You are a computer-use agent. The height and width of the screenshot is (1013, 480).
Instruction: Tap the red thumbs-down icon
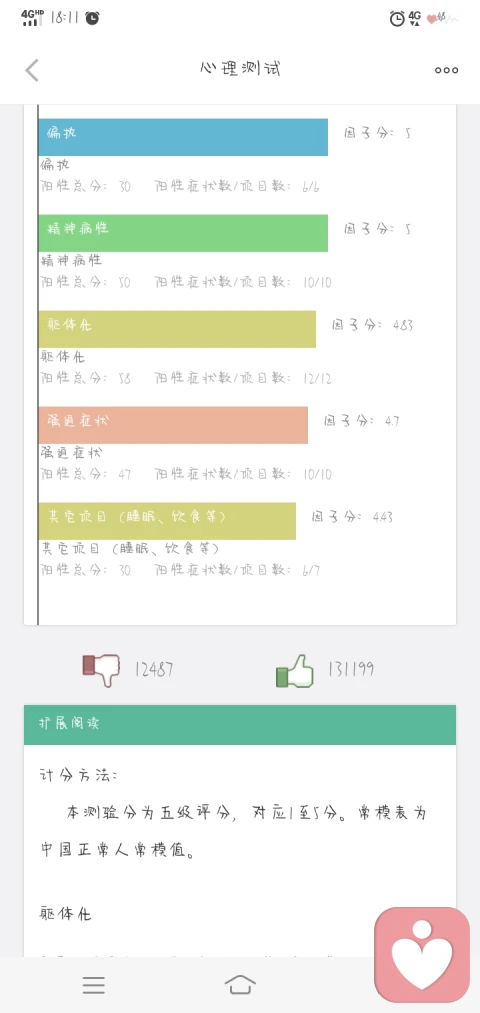(x=101, y=669)
